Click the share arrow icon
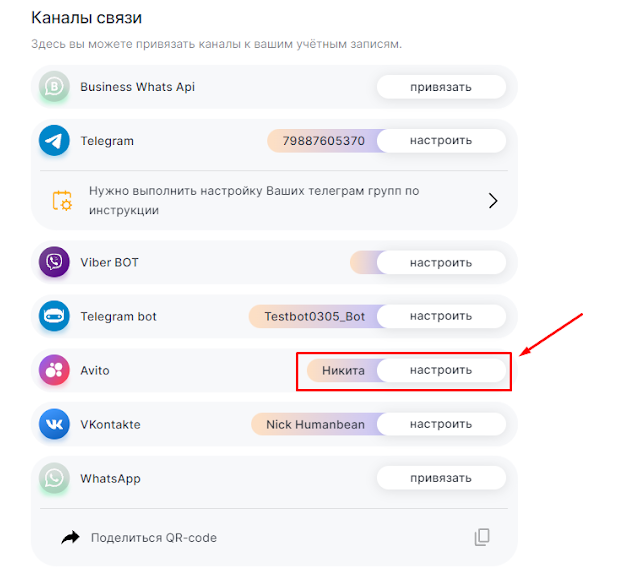This screenshot has width=624, height=573. 70,538
